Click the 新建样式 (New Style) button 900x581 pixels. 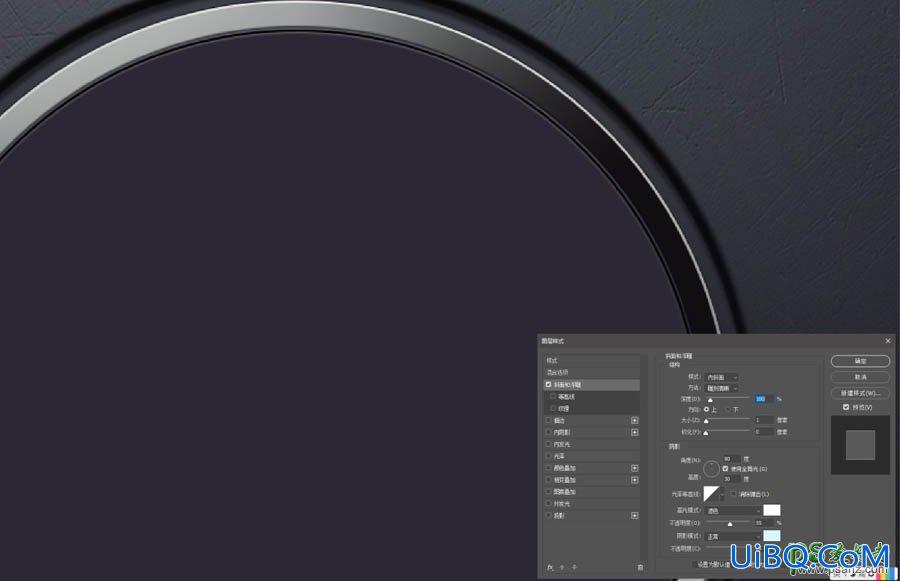pyautogui.click(x=860, y=393)
